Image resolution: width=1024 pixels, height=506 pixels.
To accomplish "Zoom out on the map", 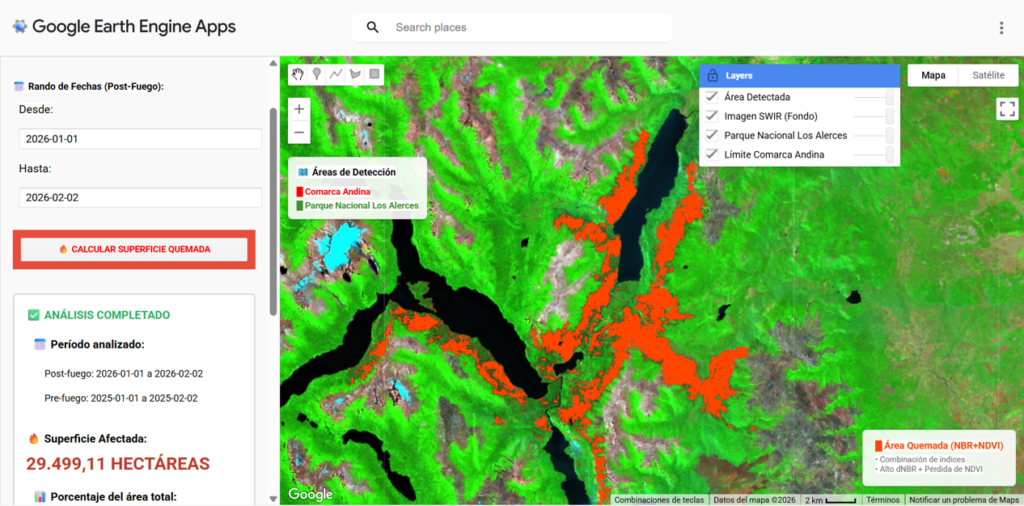I will click(x=299, y=133).
